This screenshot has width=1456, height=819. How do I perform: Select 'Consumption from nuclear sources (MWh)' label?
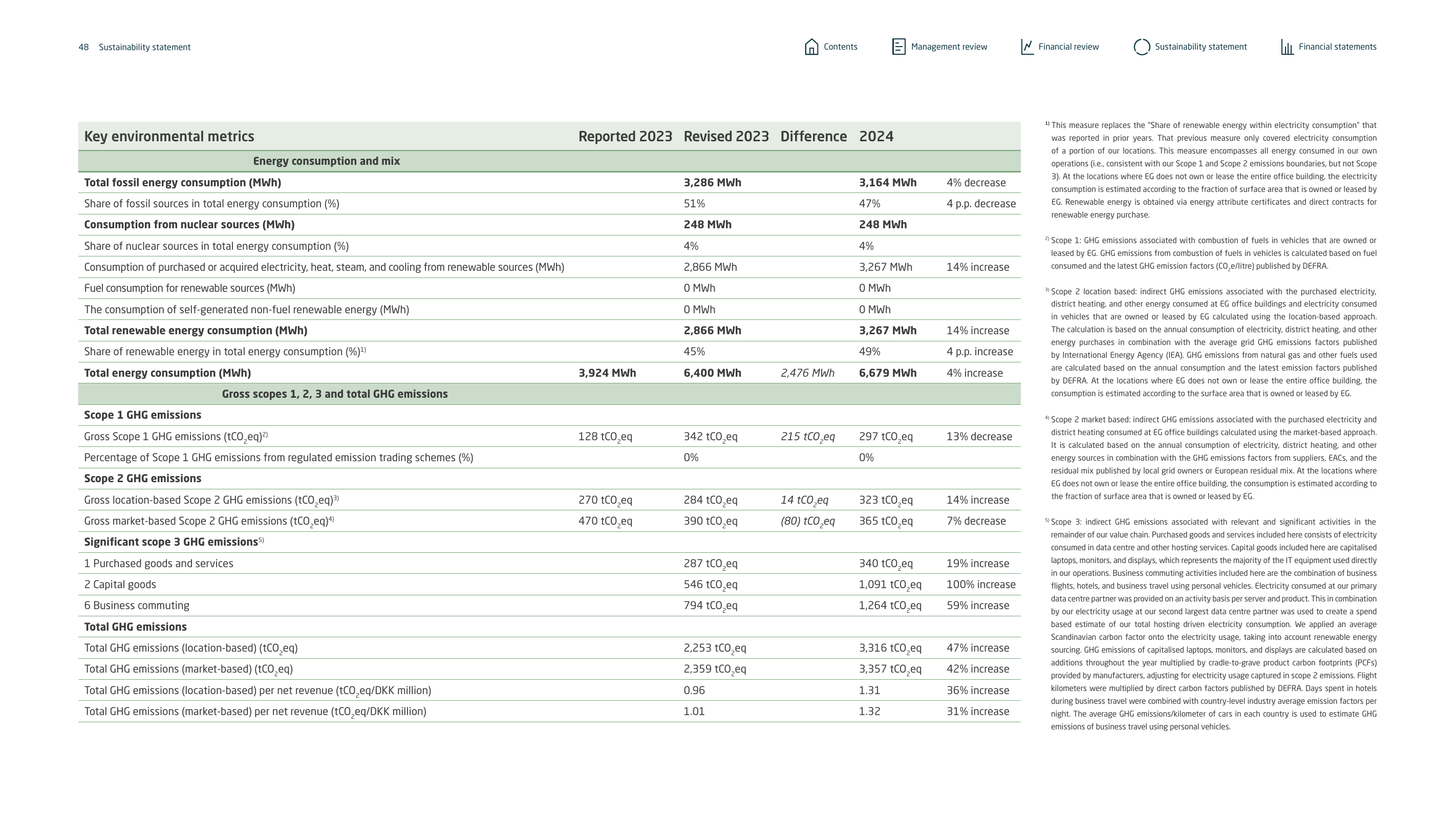coord(189,224)
